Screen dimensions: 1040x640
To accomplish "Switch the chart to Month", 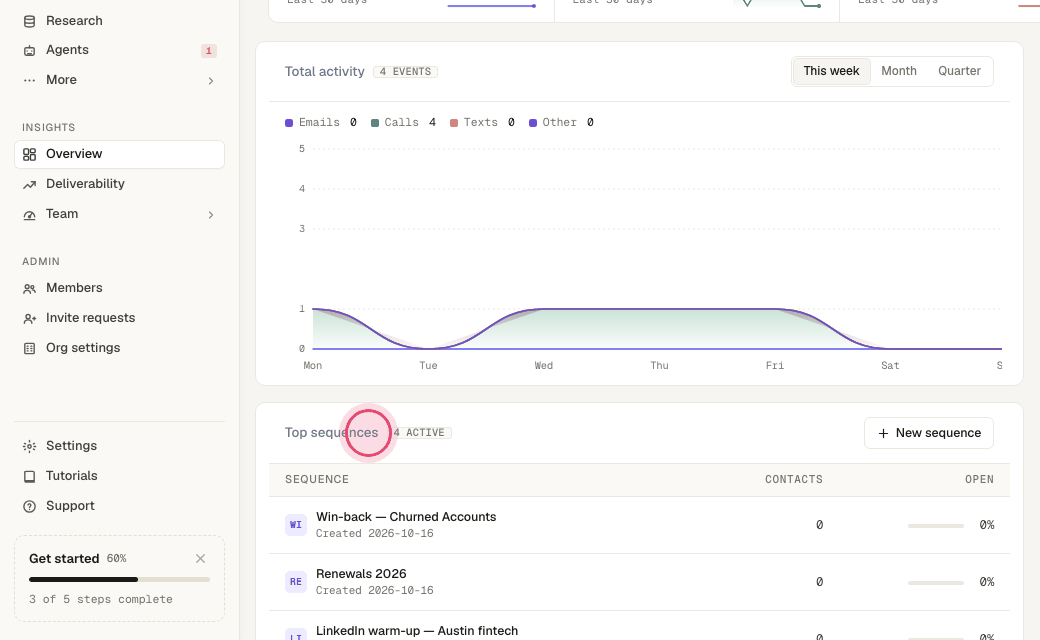I will pyautogui.click(x=899, y=71).
